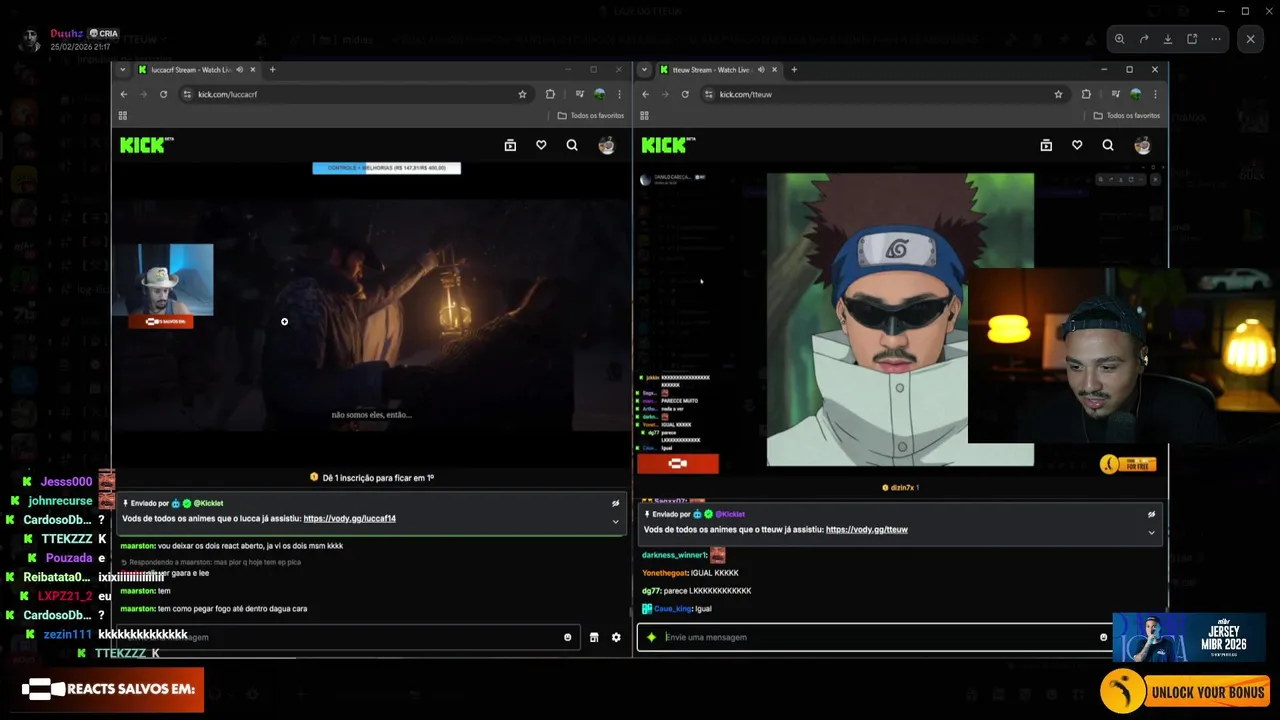The height and width of the screenshot is (720, 1280).
Task: Go back in the luccacrf window
Action: pyautogui.click(x=124, y=94)
